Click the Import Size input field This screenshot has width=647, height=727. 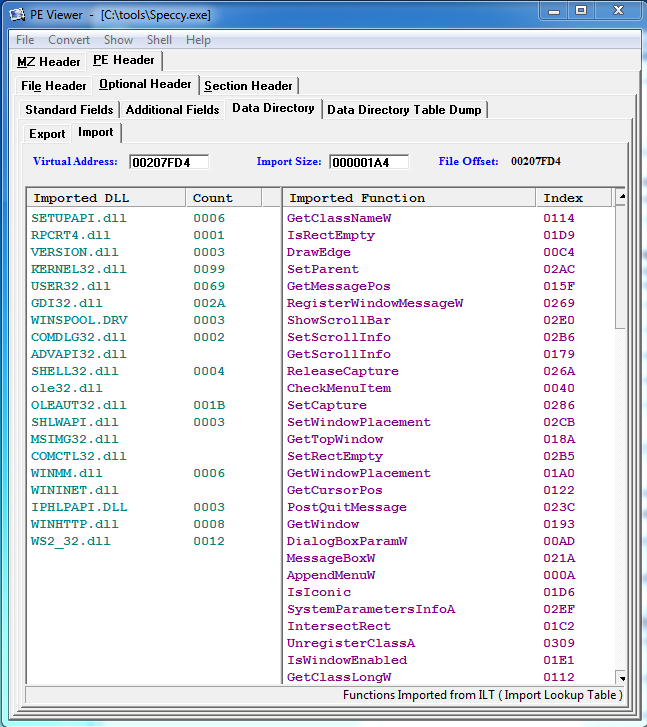click(369, 162)
